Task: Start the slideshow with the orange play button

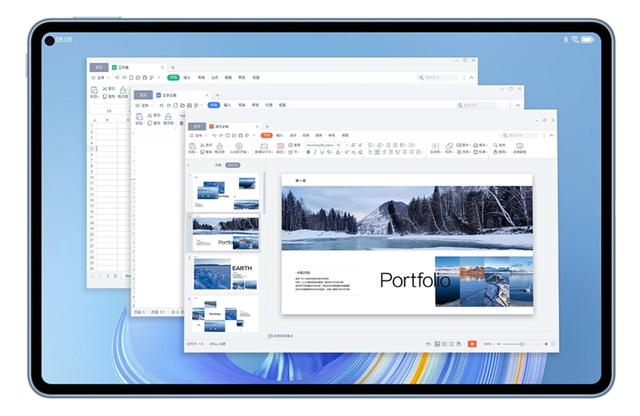Action: click(472, 344)
